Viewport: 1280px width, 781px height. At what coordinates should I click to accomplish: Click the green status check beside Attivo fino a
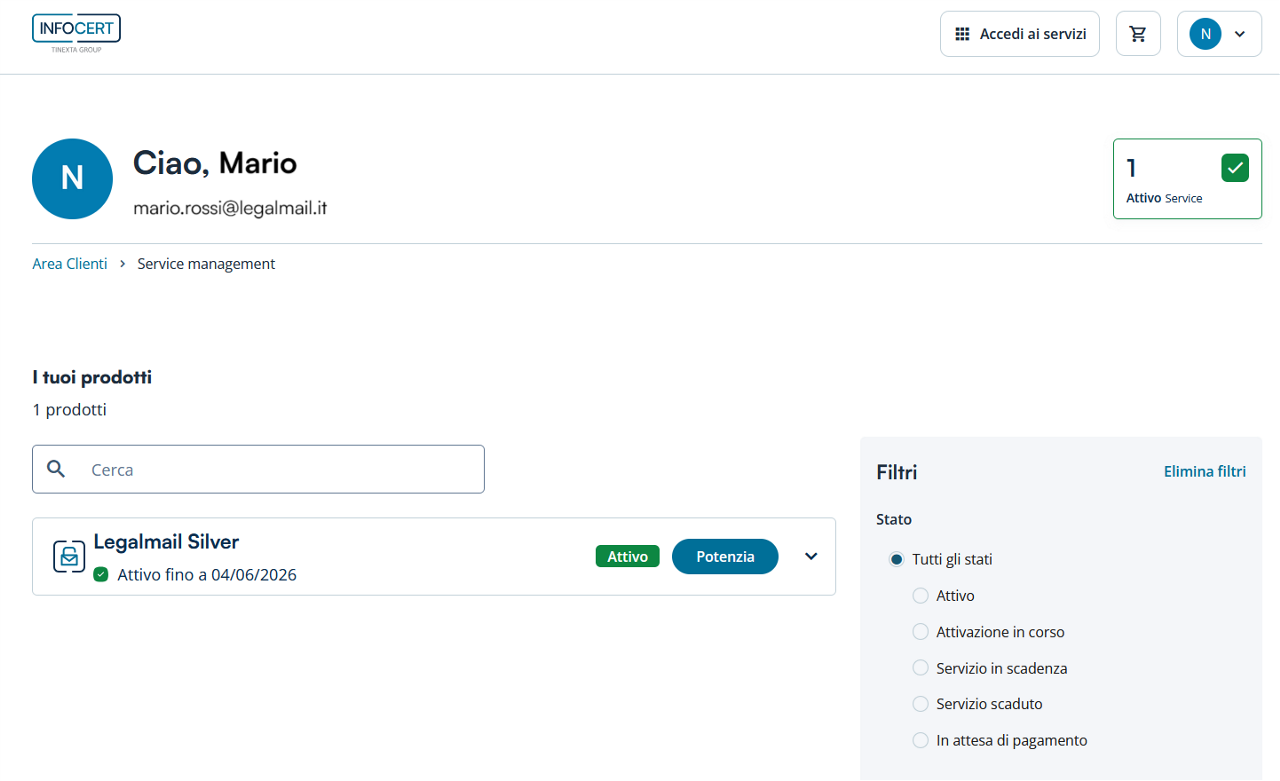pyautogui.click(x=101, y=575)
